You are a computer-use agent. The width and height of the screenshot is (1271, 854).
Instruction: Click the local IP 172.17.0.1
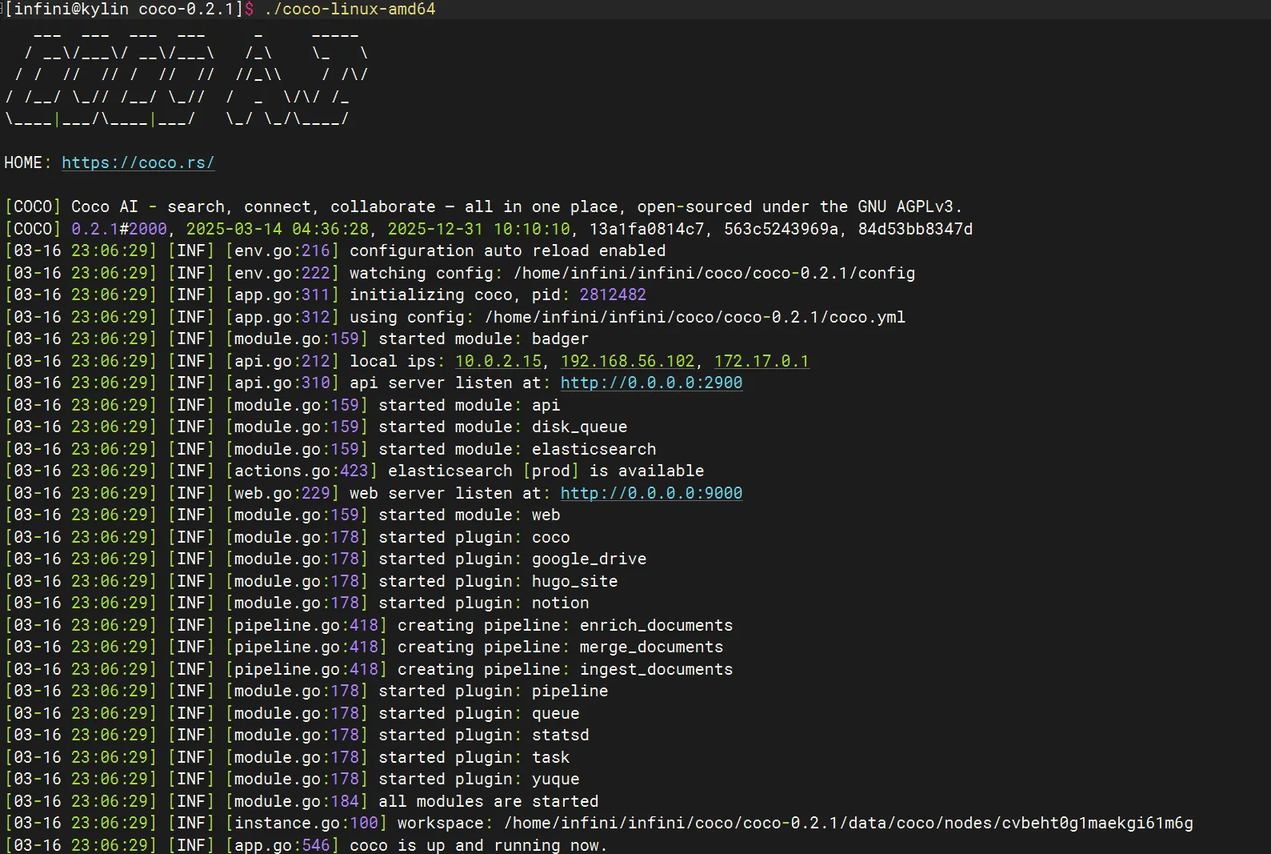[x=761, y=361]
